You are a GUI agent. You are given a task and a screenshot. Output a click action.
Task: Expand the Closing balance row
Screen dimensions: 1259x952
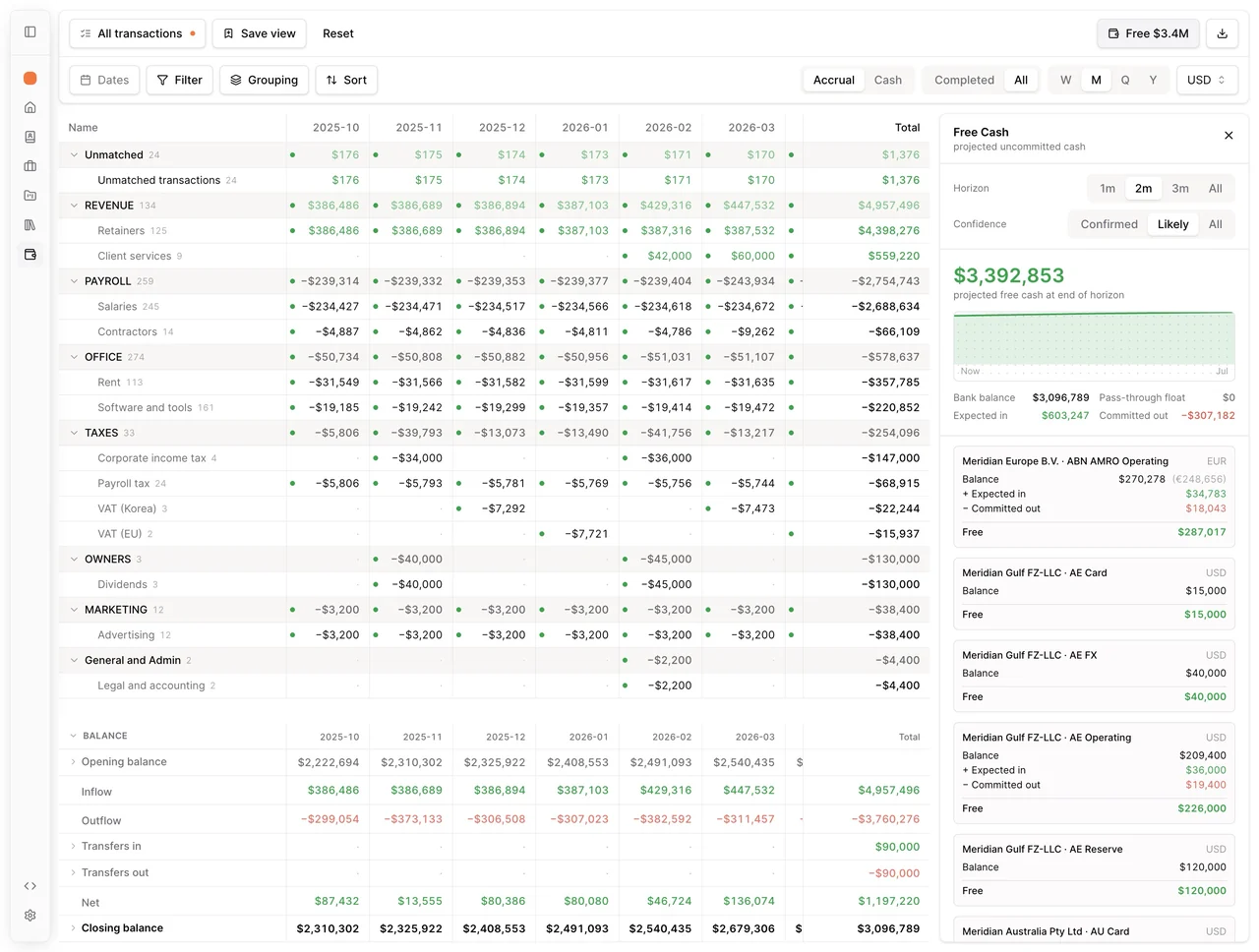73,927
